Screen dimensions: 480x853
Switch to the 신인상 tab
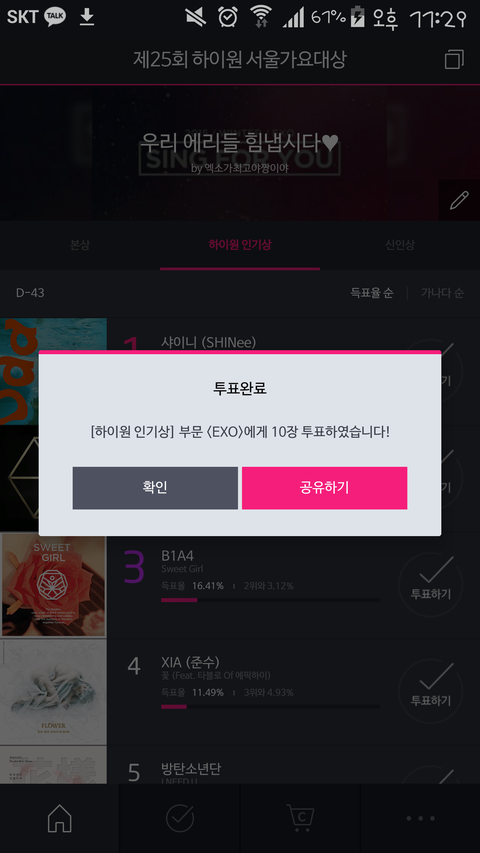[x=400, y=245]
